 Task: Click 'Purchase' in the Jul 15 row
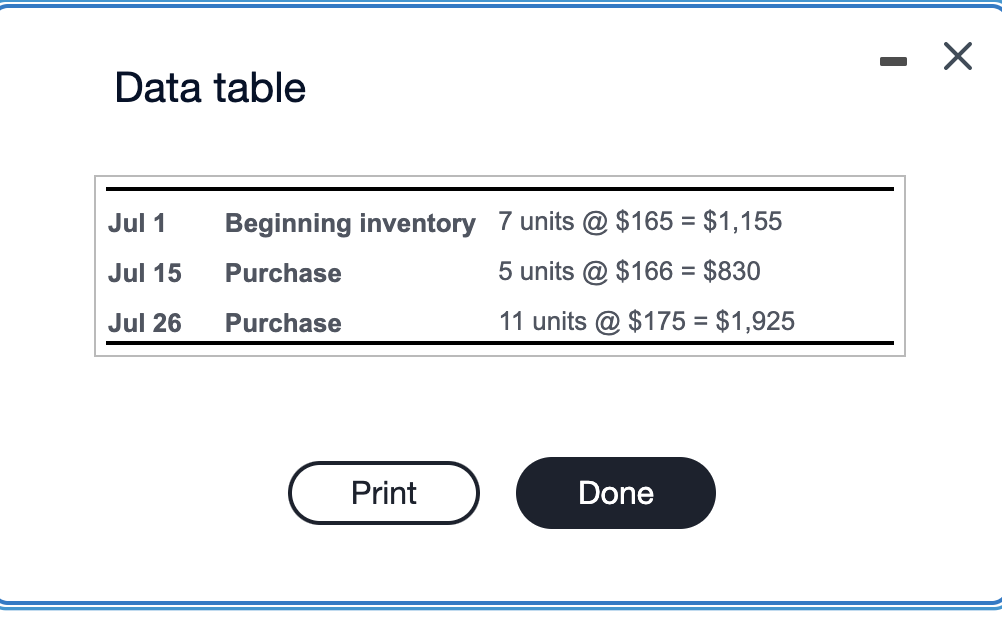point(283,273)
